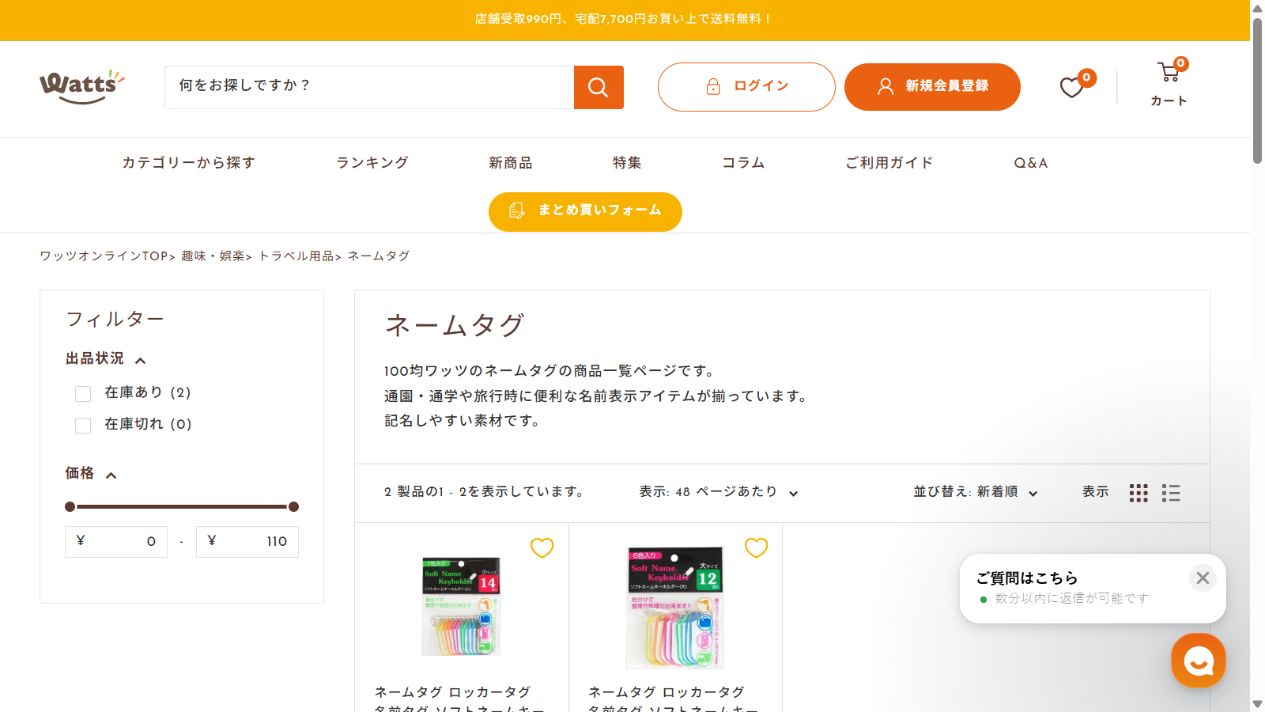1265x712 pixels.
Task: Open ご利用ガイド menu item
Action: [889, 163]
